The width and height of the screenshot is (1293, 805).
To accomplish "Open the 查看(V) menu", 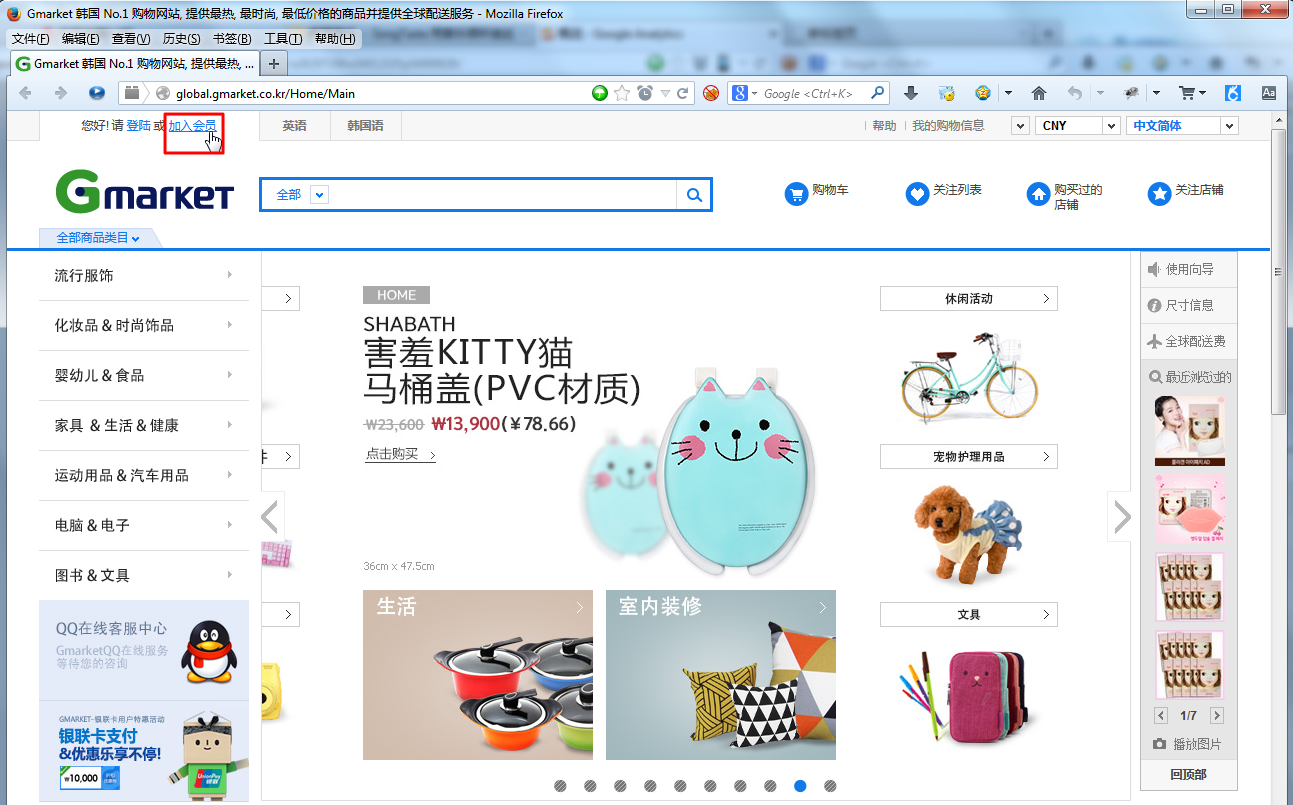I will tap(130, 39).
